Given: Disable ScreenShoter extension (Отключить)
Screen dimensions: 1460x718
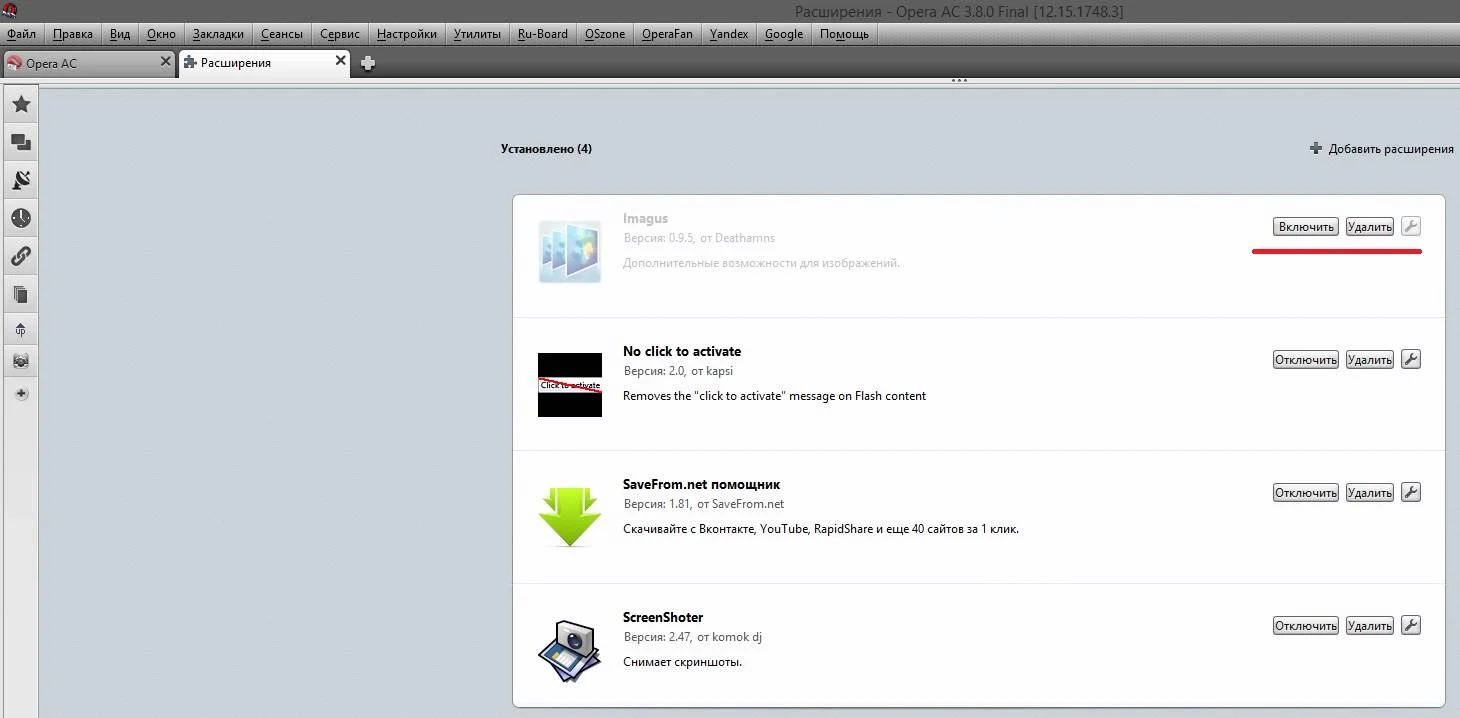Looking at the screenshot, I should pyautogui.click(x=1305, y=626).
